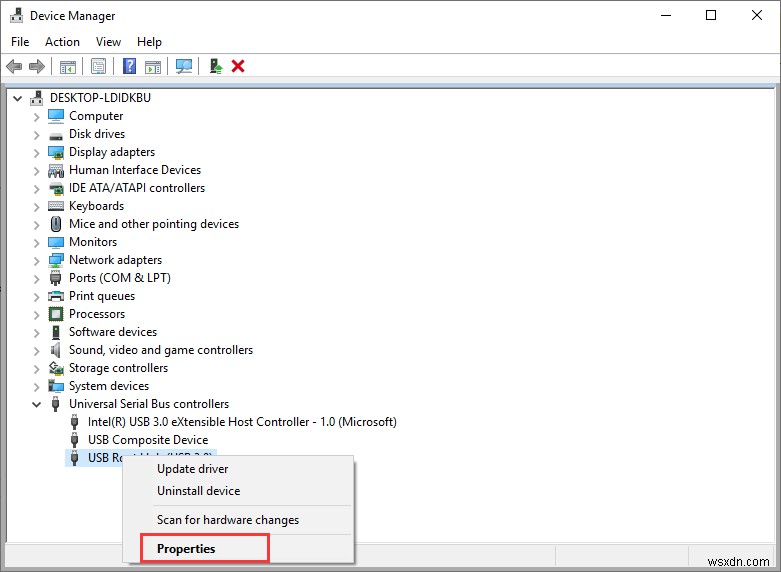Viewport: 781px width, 572px height.
Task: Expand the Computer category arrow
Action: (x=36, y=117)
